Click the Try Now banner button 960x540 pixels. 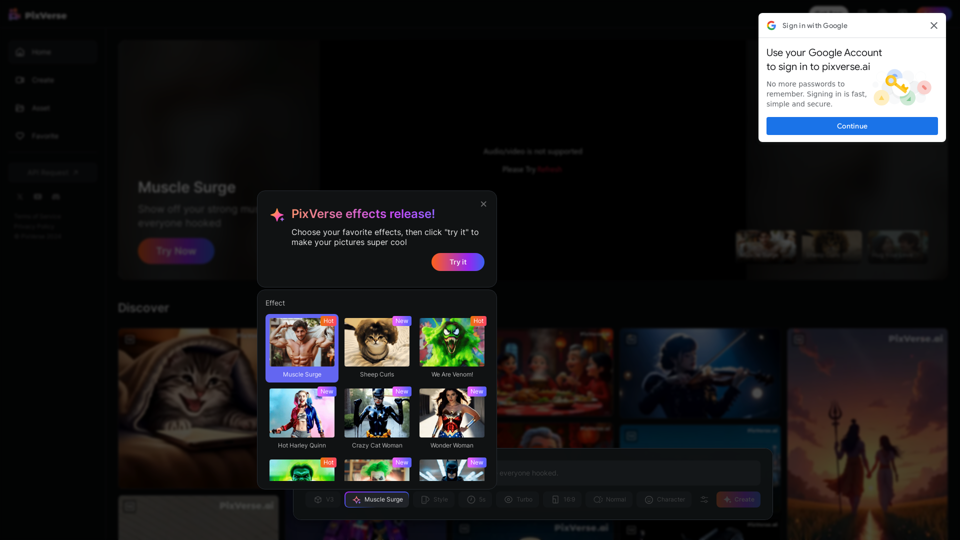(176, 251)
